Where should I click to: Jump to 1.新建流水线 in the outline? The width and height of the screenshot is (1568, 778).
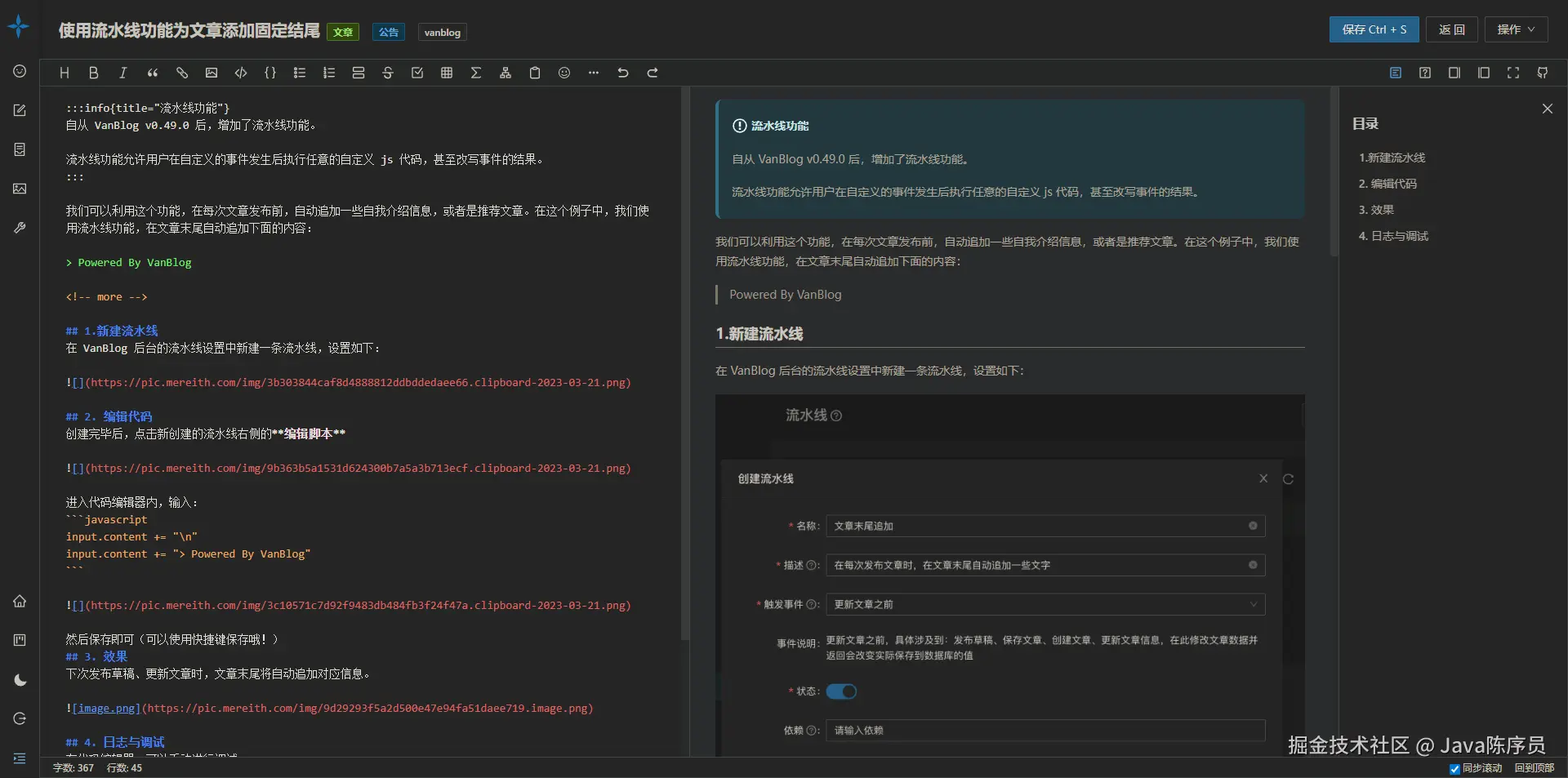pyautogui.click(x=1392, y=158)
